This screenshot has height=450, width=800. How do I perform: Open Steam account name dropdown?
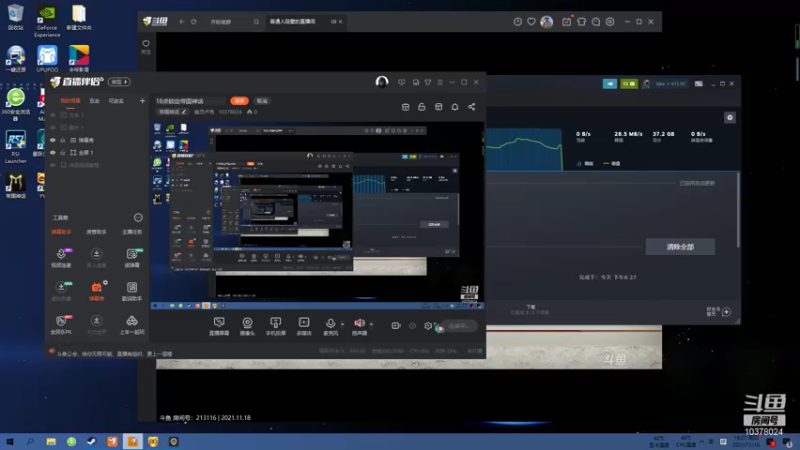[670, 84]
